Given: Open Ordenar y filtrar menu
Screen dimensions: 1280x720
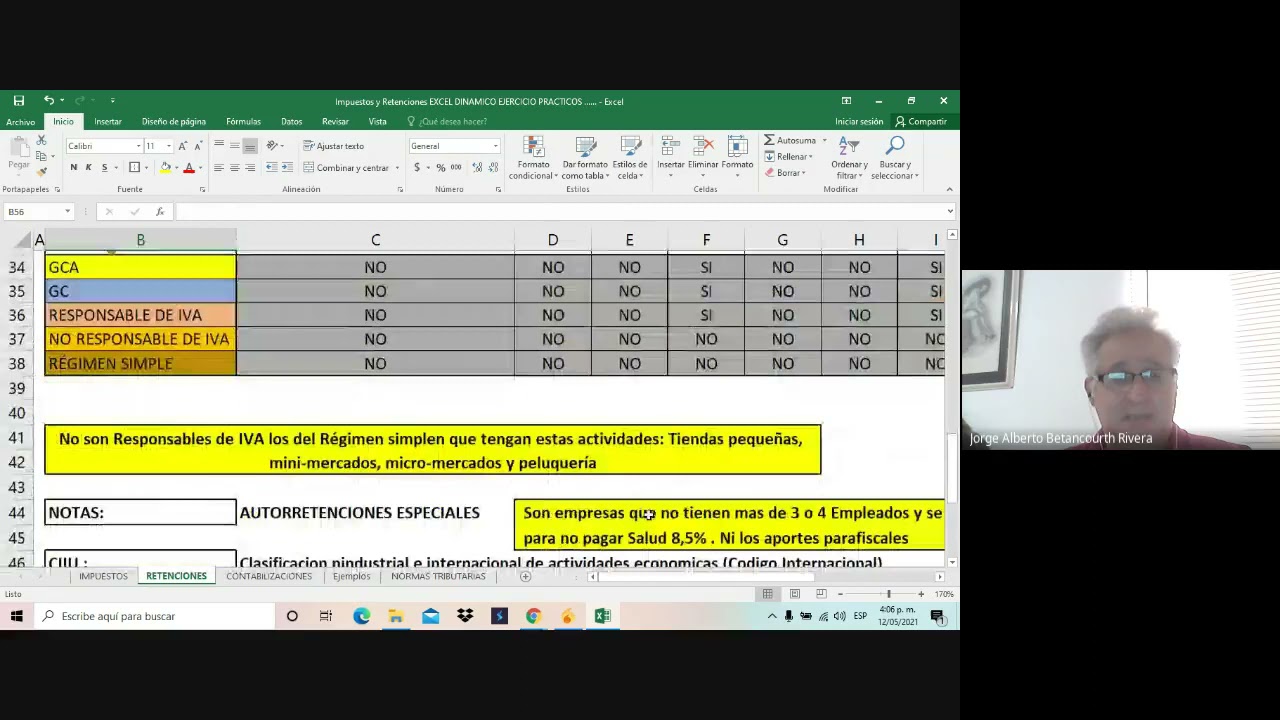Looking at the screenshot, I should 849,159.
